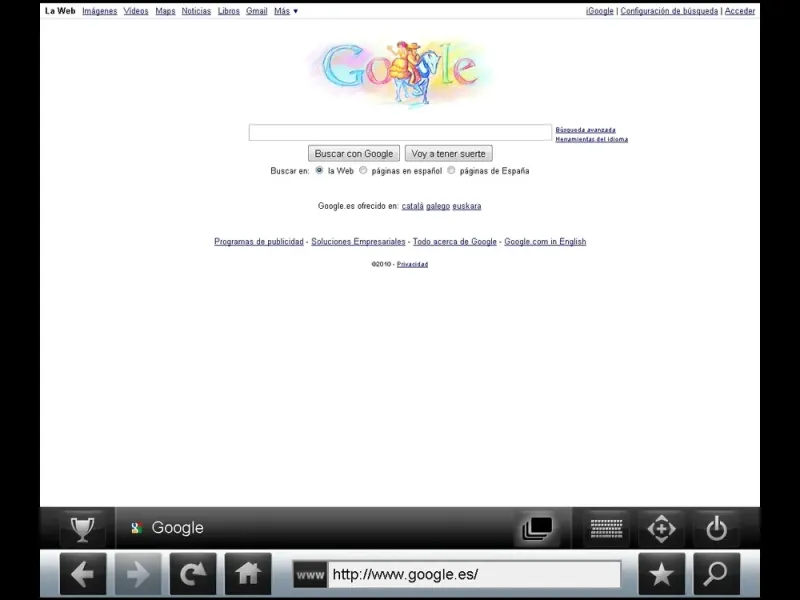Click the address bar showing http://www.google.es/
Screen dimensions: 800x600
[x=474, y=574]
